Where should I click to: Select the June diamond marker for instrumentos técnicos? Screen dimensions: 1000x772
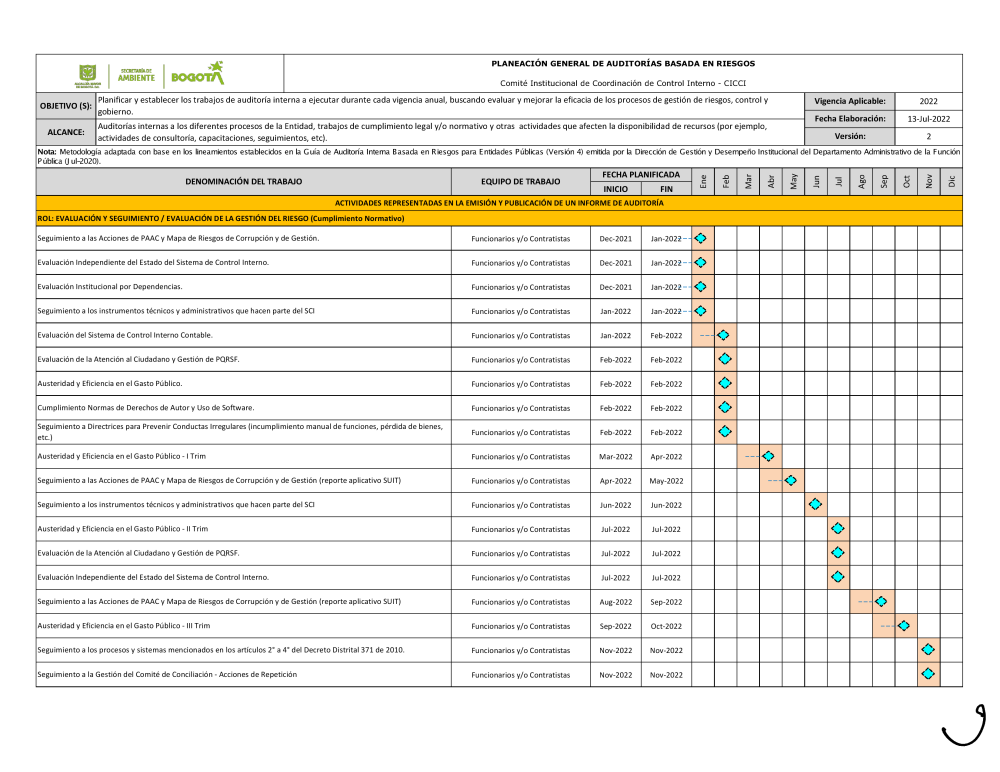tap(815, 505)
